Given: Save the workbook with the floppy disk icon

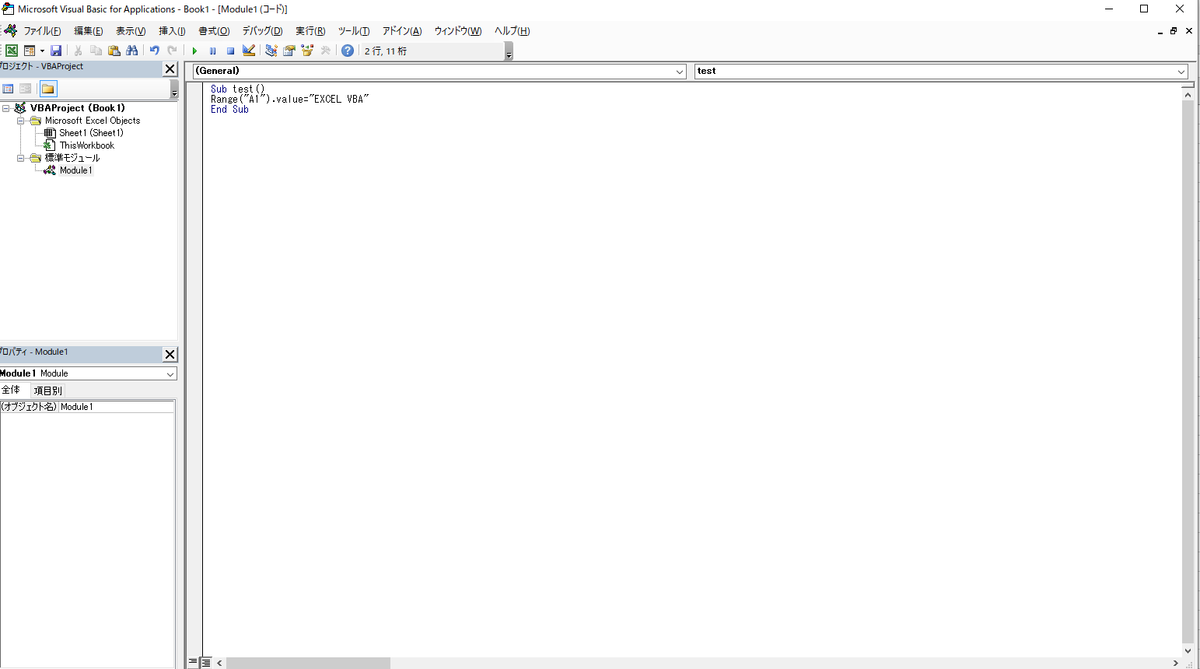Looking at the screenshot, I should (56, 51).
